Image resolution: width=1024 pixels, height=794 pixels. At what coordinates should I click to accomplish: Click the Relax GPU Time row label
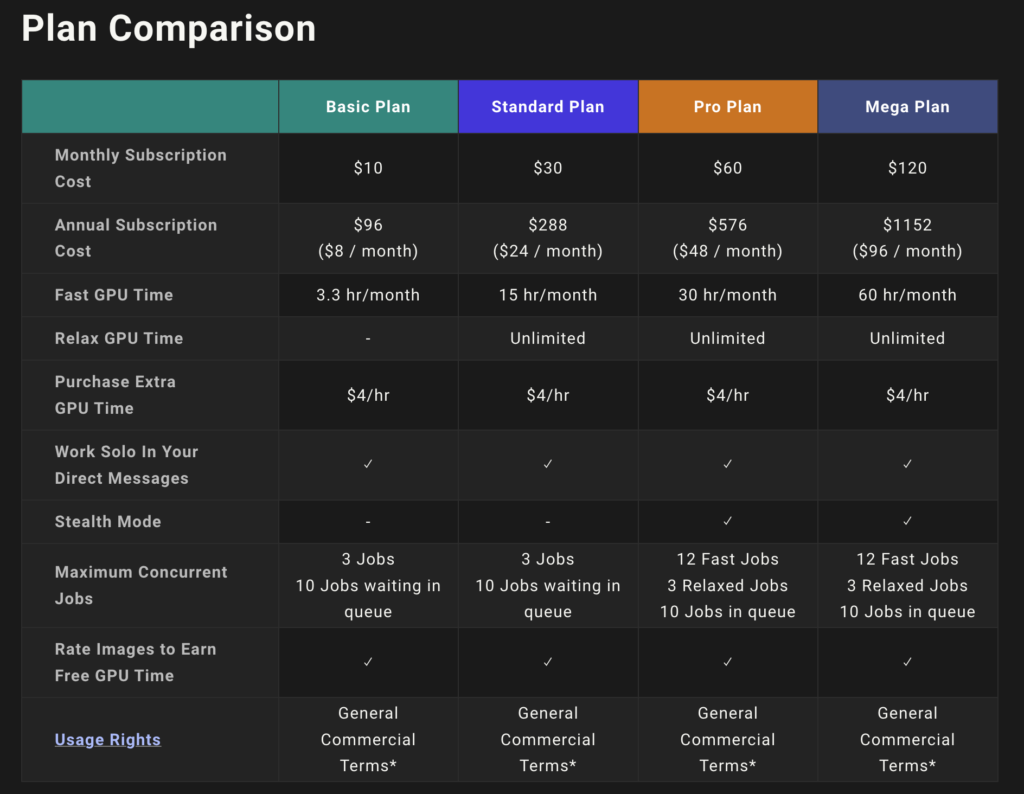click(x=119, y=338)
